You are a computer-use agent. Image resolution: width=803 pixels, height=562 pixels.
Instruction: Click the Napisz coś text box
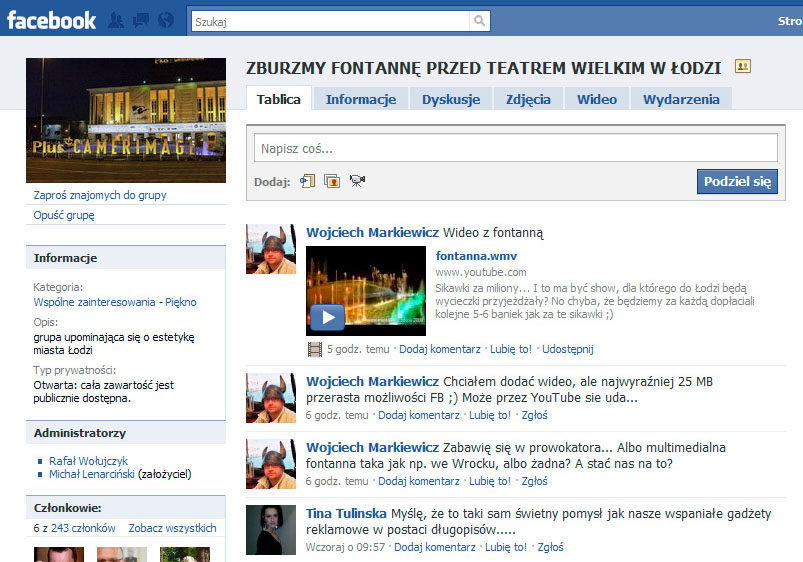coord(516,148)
